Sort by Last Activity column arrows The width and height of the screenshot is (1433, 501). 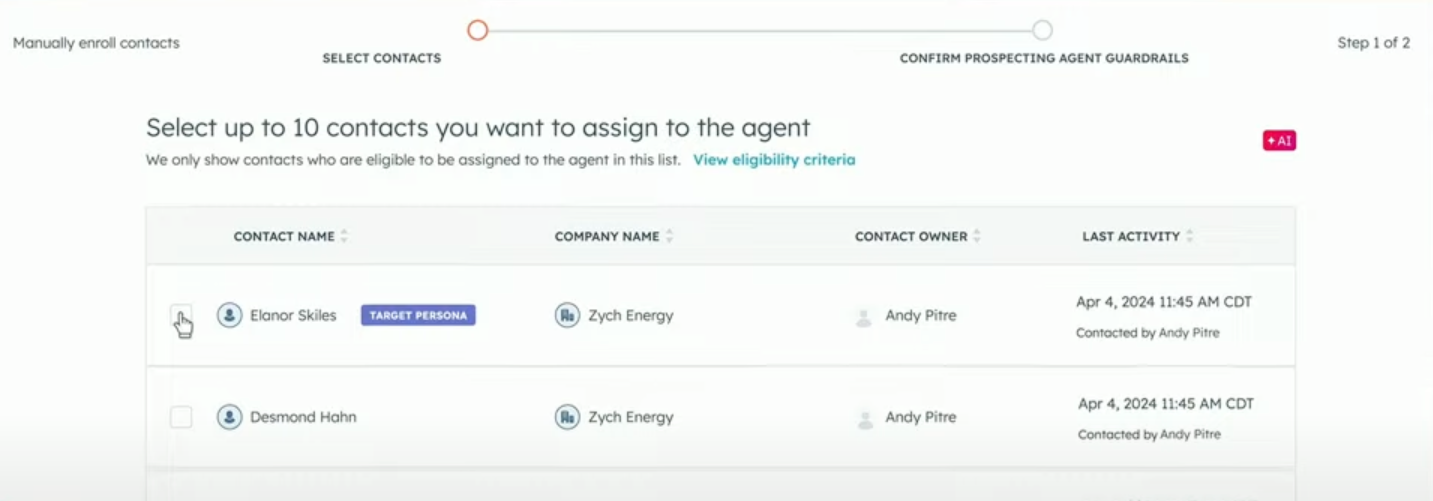pyautogui.click(x=1190, y=237)
